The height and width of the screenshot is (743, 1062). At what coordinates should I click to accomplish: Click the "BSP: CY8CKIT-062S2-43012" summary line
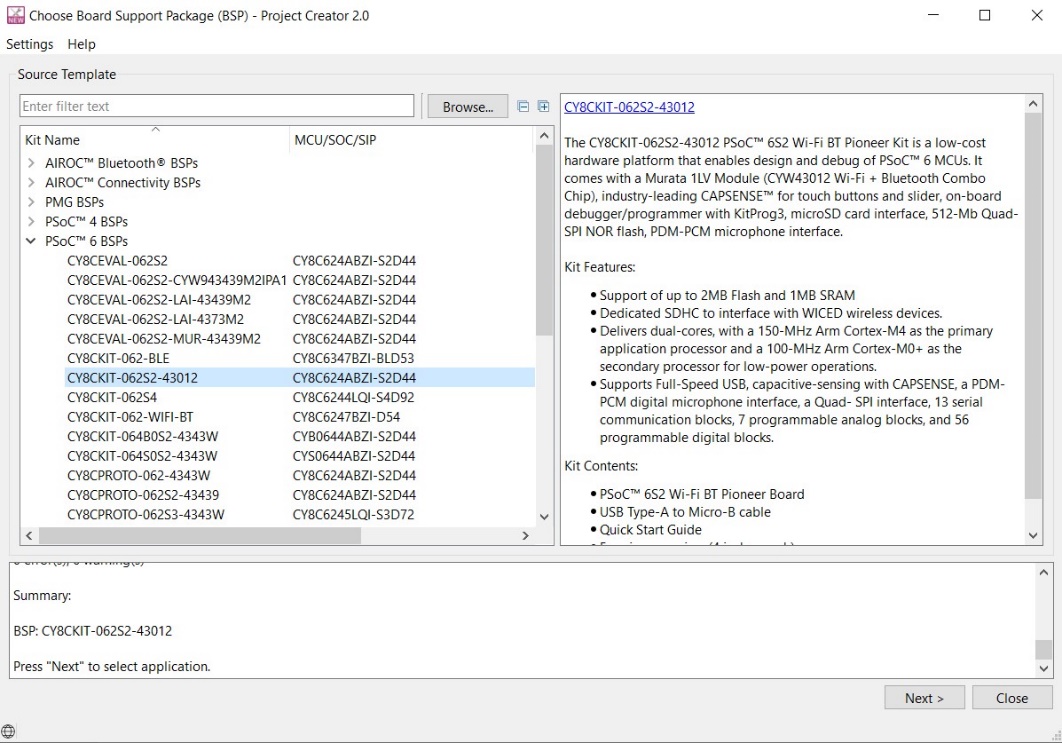click(x=93, y=631)
